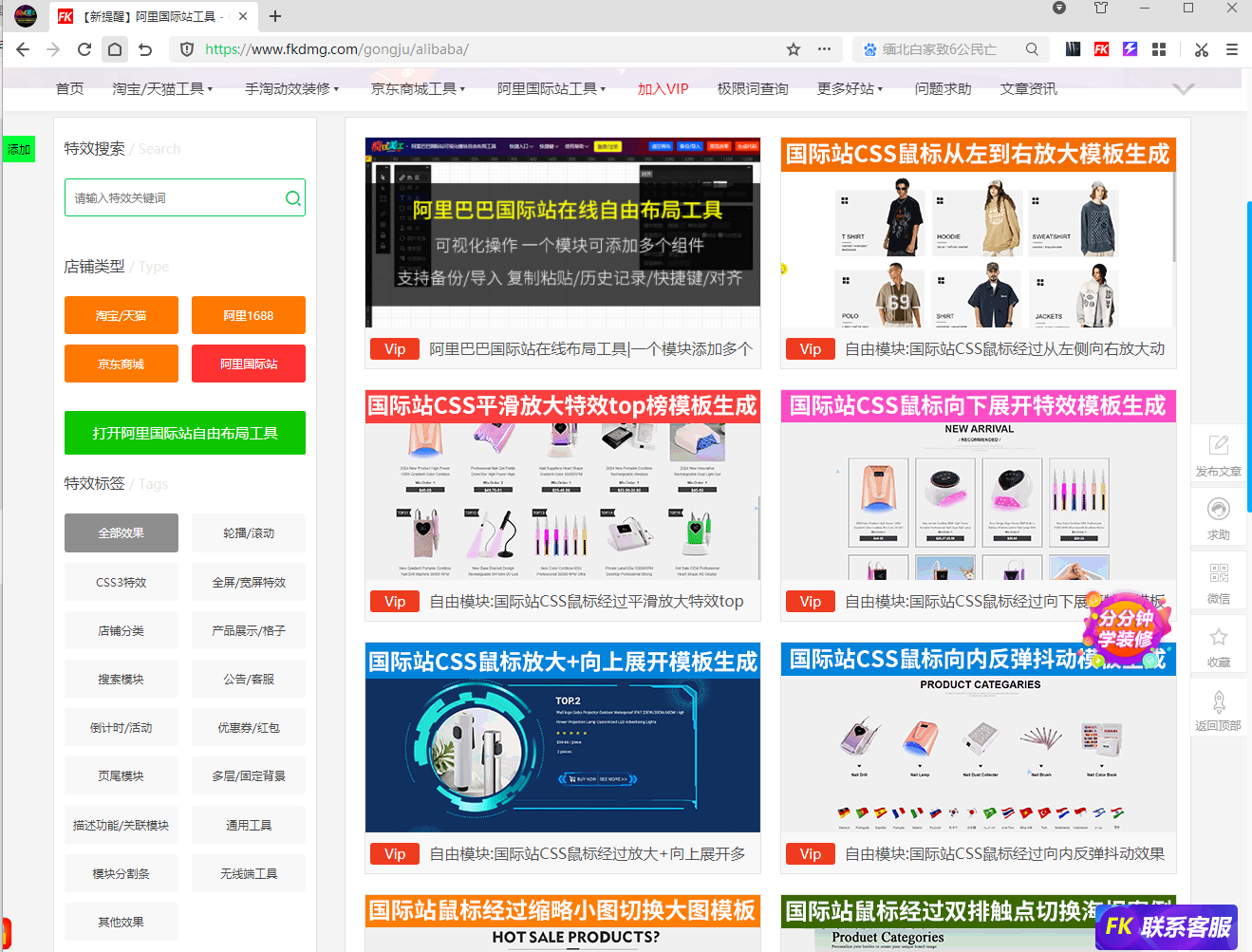Open the 首页 nav item
1252x952 pixels.
pos(69,88)
